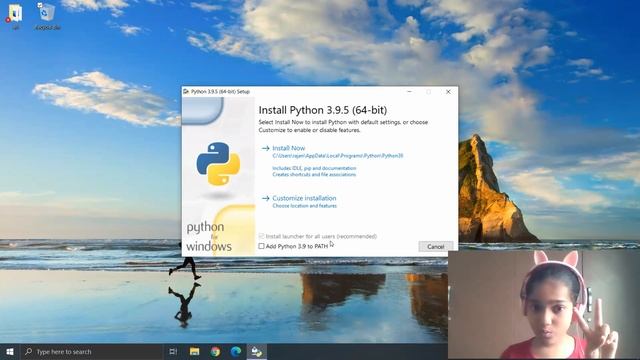Close the Python Setup window

(x=448, y=92)
